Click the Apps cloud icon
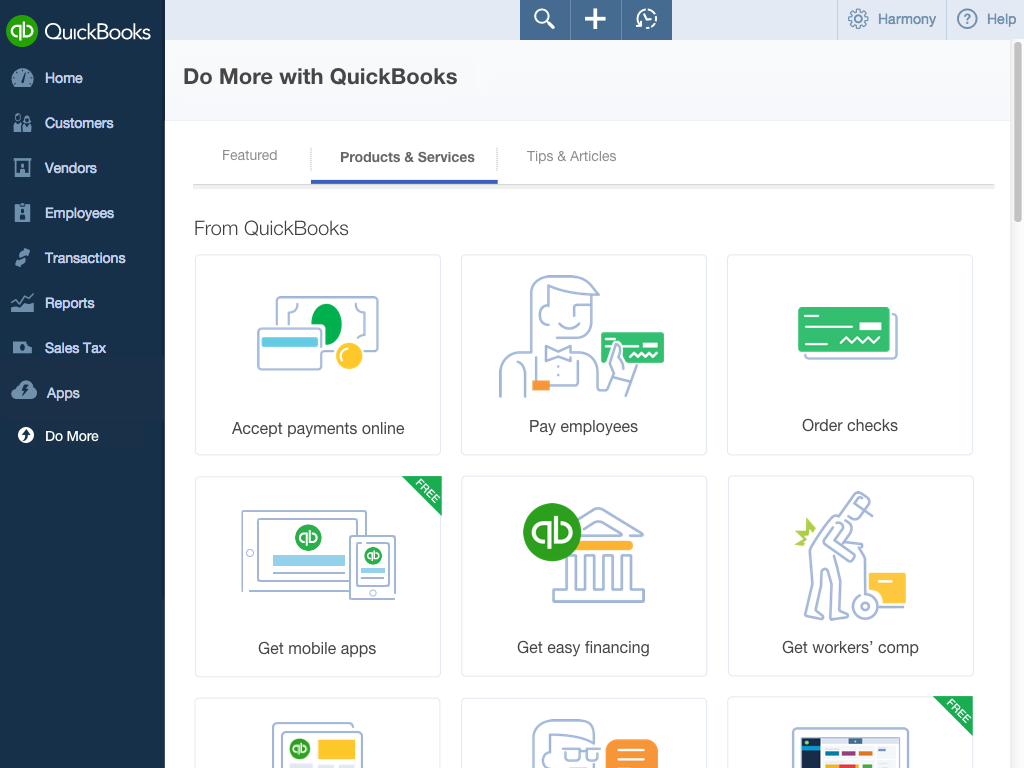 (23, 392)
